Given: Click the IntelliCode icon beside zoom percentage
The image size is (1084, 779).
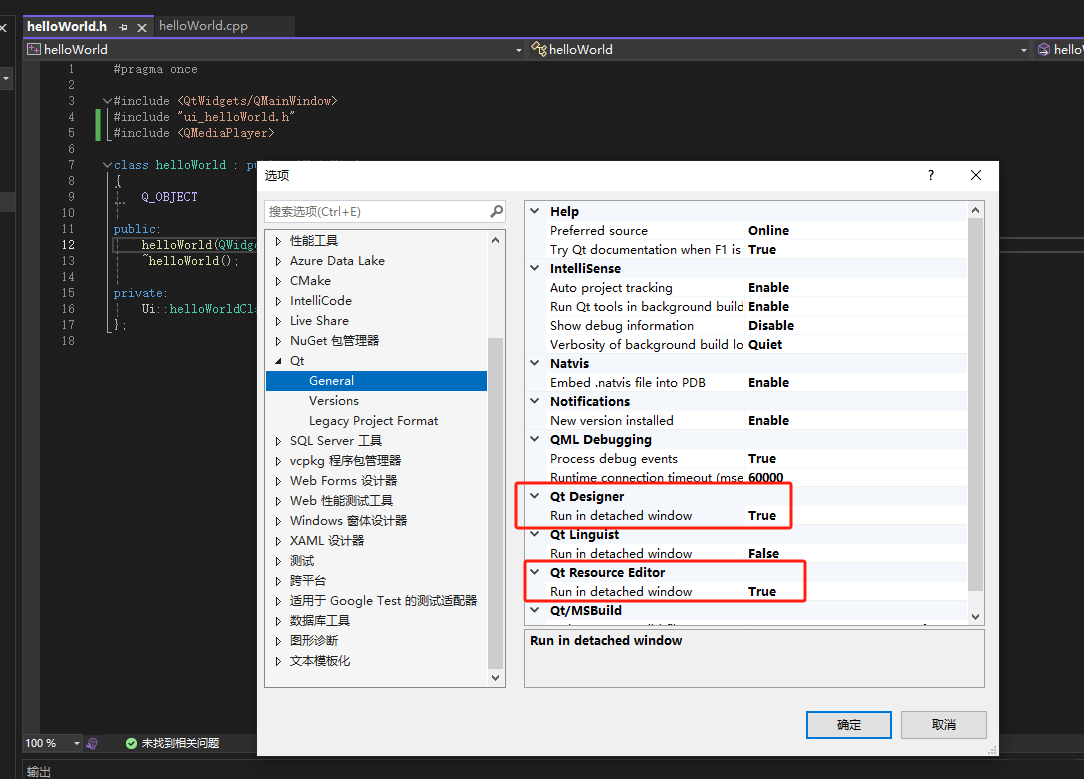Looking at the screenshot, I should click(92, 743).
